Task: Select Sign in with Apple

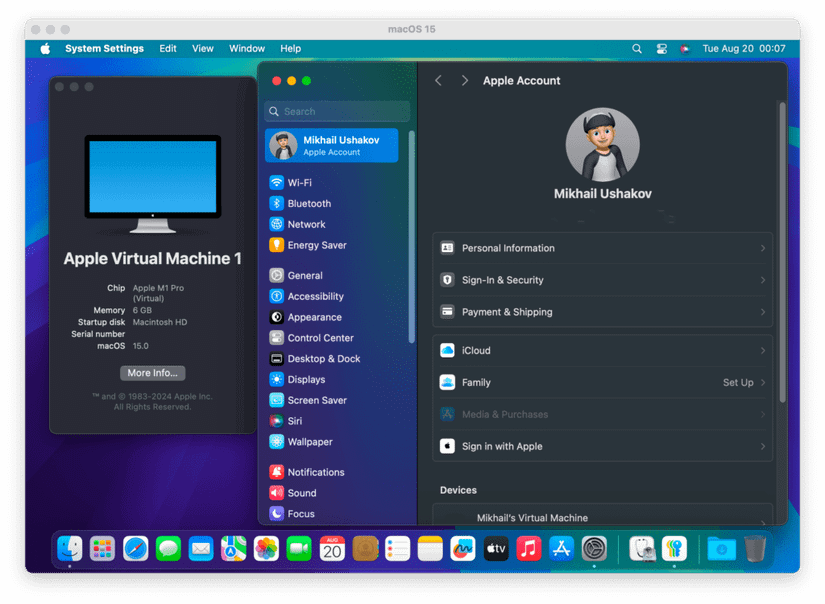Action: pos(602,446)
